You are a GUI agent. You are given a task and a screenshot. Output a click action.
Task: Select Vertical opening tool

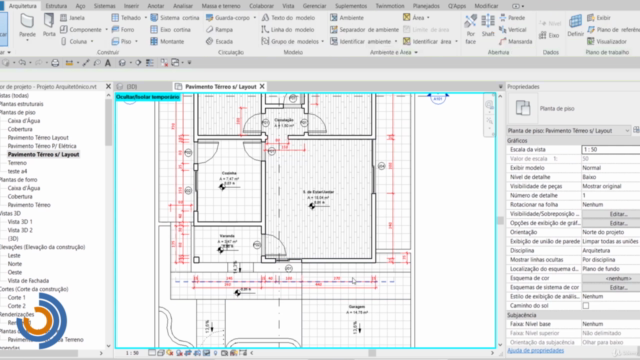[x=513, y=30]
